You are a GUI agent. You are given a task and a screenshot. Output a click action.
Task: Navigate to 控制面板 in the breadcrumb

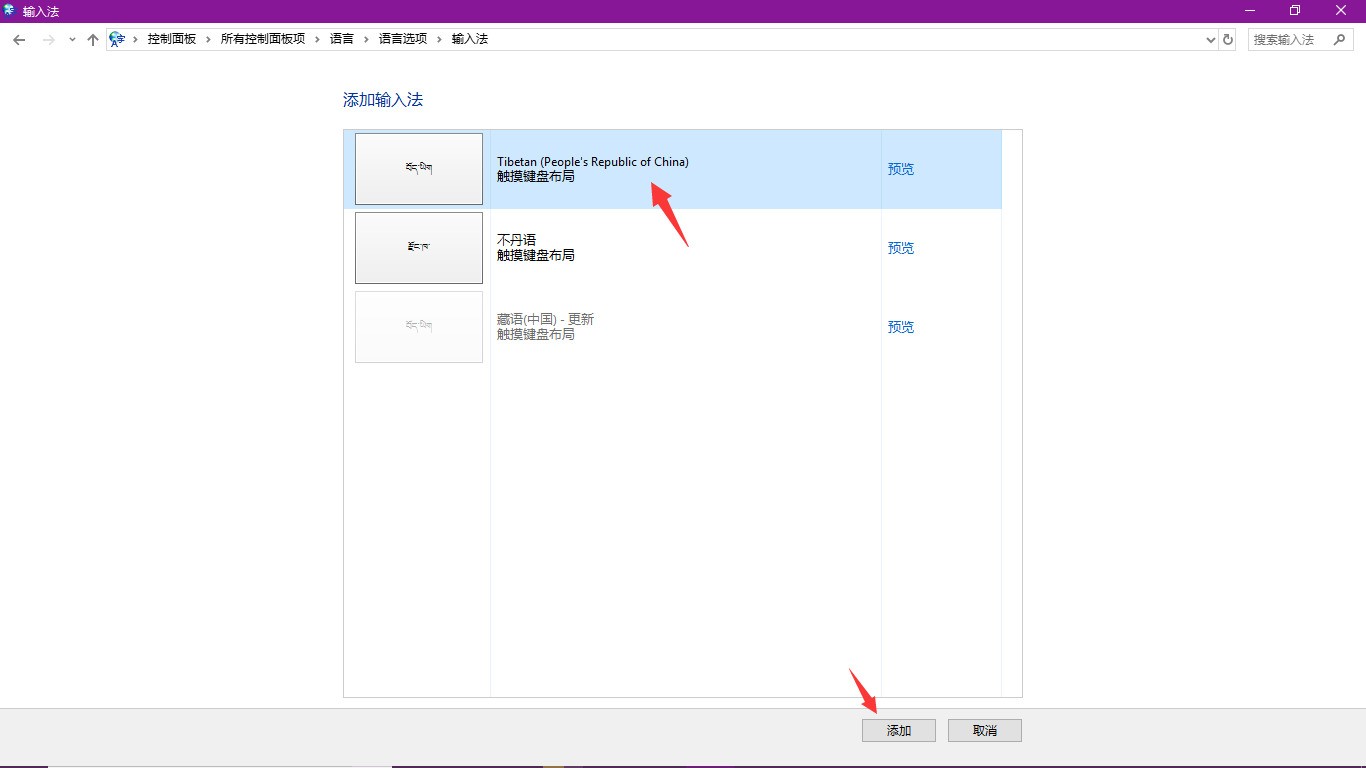click(172, 38)
